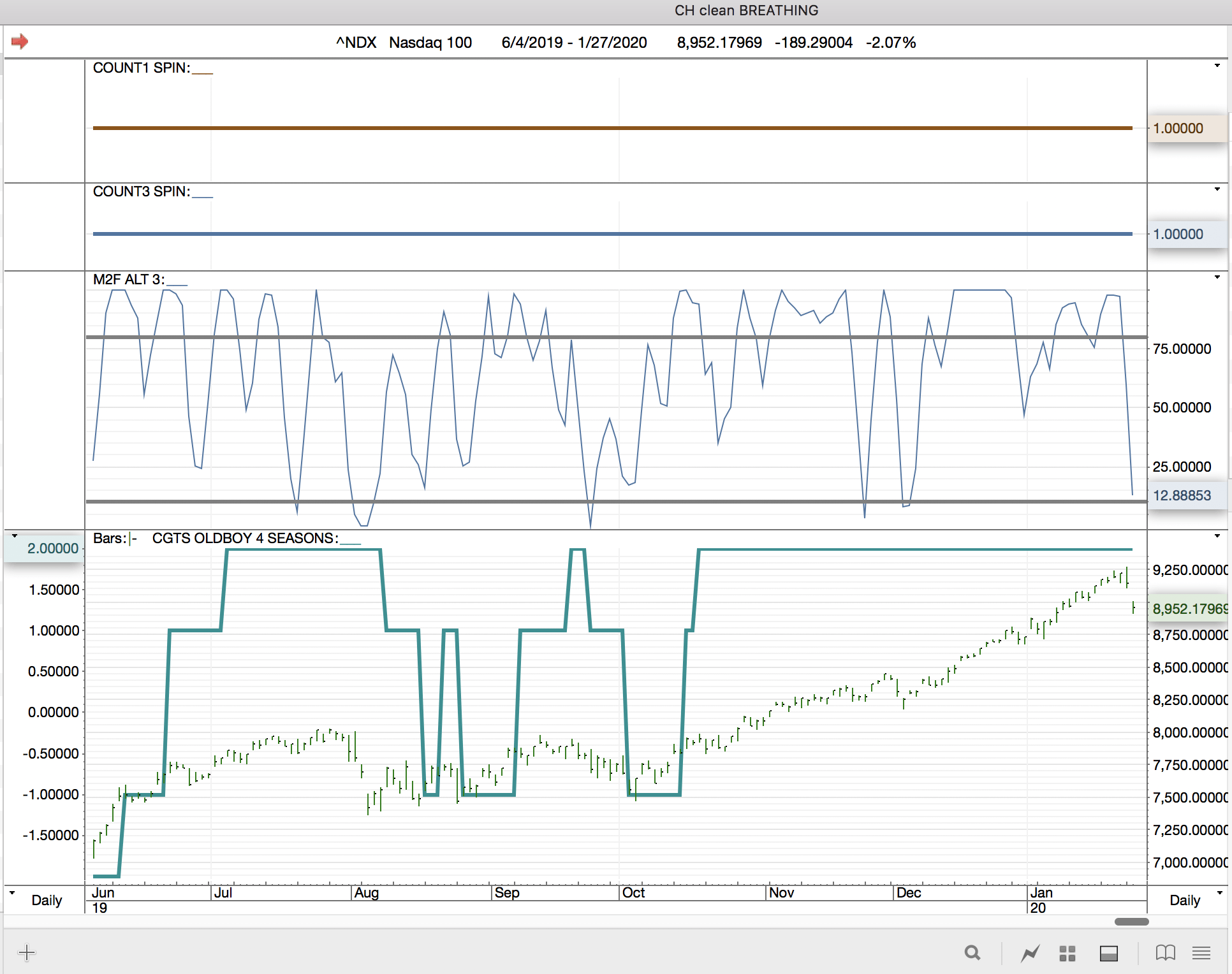1232x974 pixels.
Task: Click the date range 6/4/2019 - 1/27/2020
Action: click(x=574, y=43)
